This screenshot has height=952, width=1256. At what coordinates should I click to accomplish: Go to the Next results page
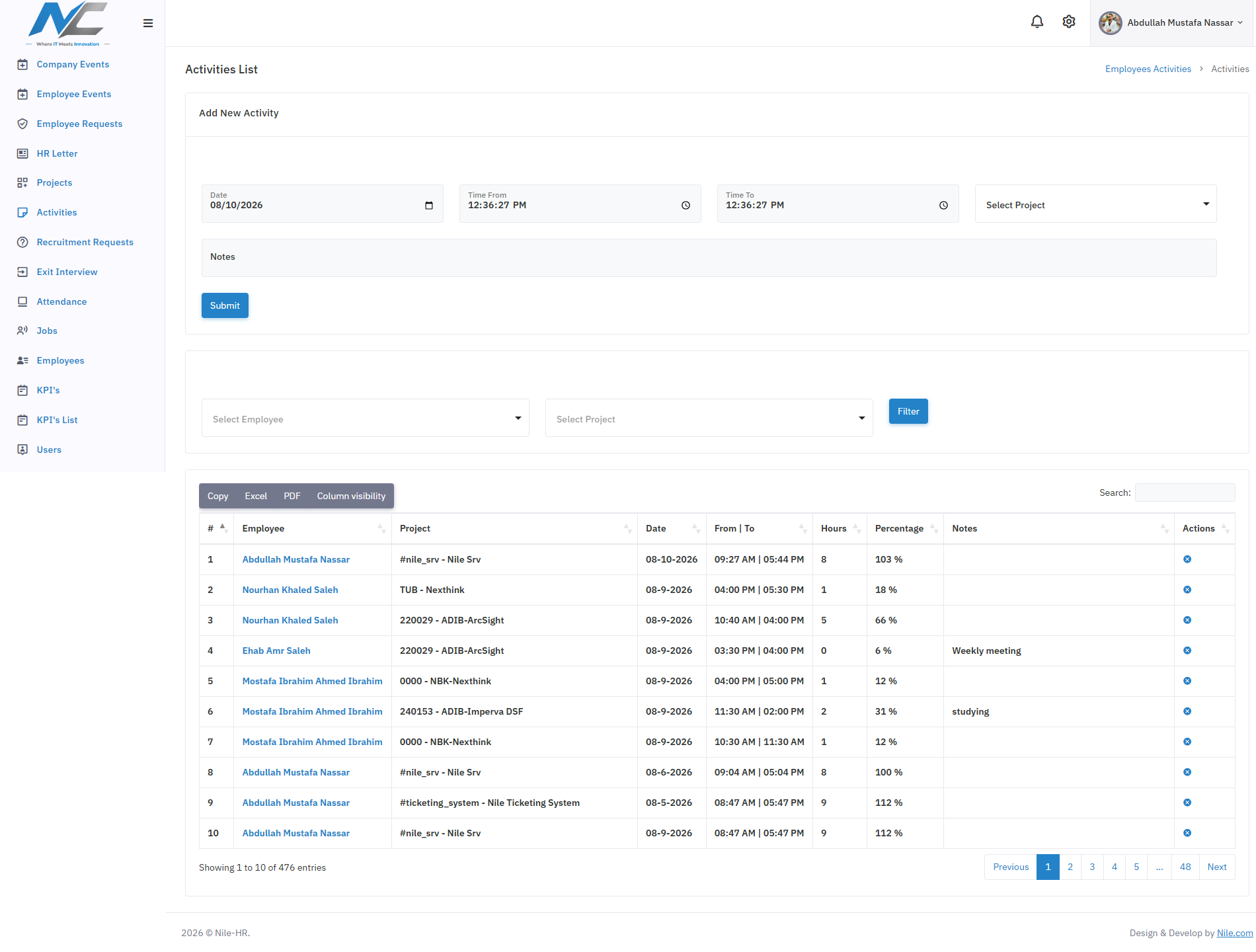pyautogui.click(x=1217, y=867)
